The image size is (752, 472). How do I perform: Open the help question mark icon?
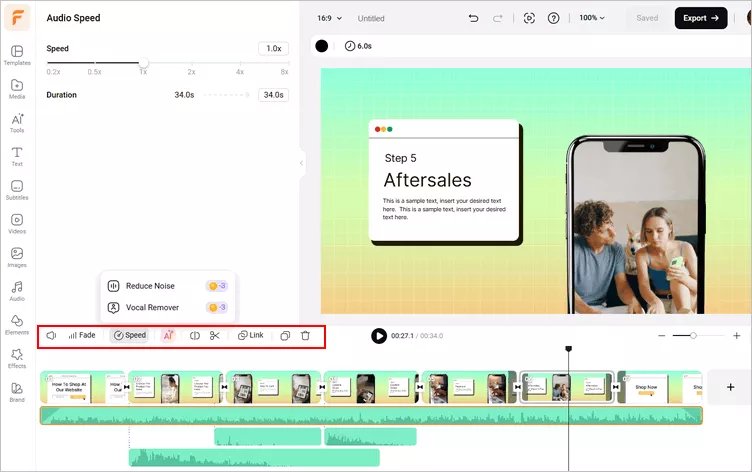[553, 18]
